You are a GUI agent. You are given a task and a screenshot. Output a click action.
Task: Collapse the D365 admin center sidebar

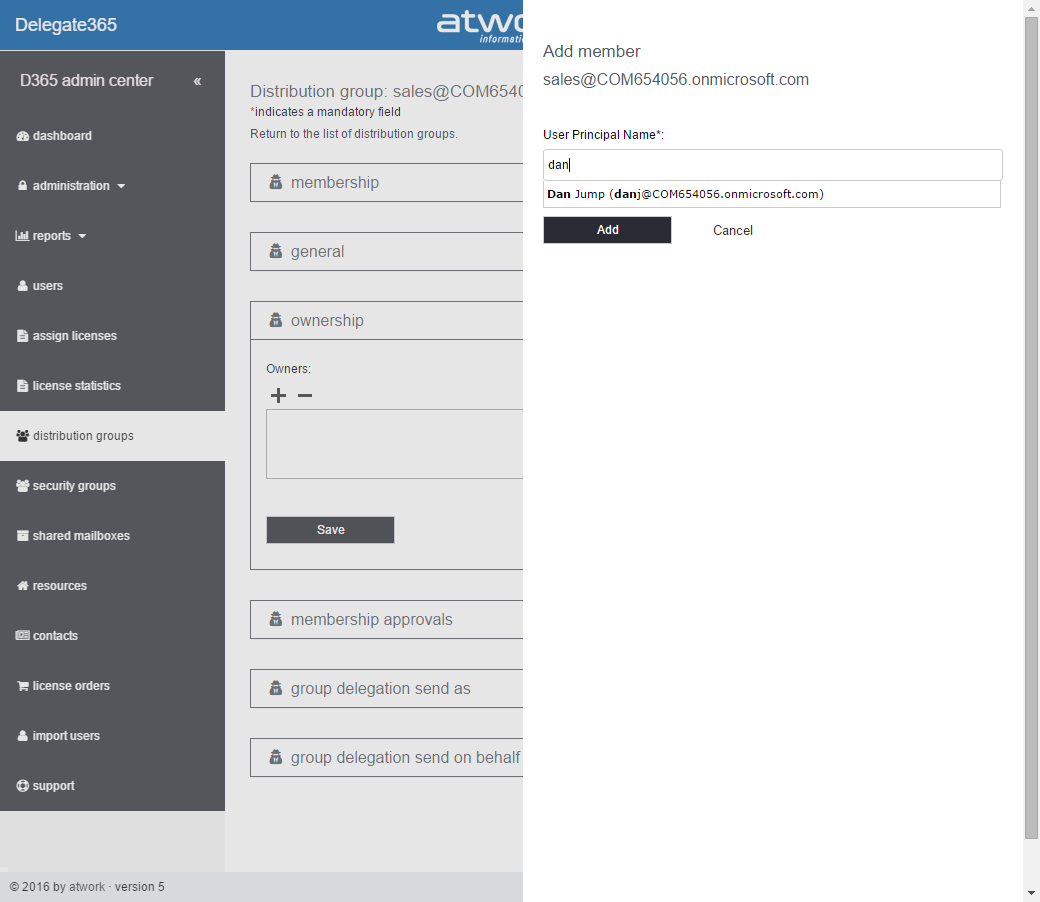point(198,81)
